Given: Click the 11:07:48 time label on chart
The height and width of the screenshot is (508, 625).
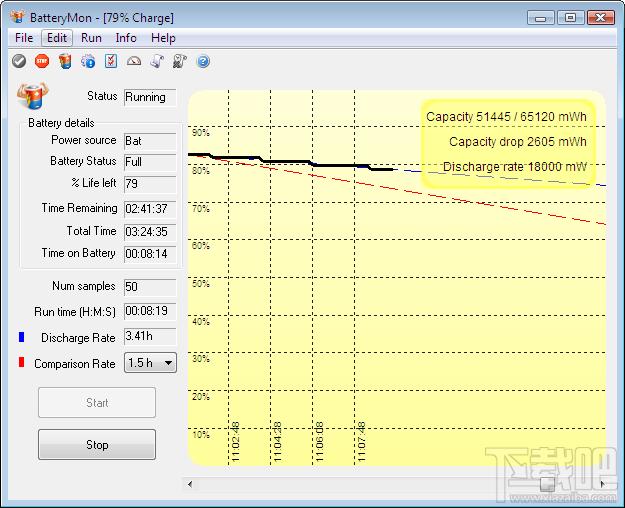Looking at the screenshot, I should tap(362, 441).
